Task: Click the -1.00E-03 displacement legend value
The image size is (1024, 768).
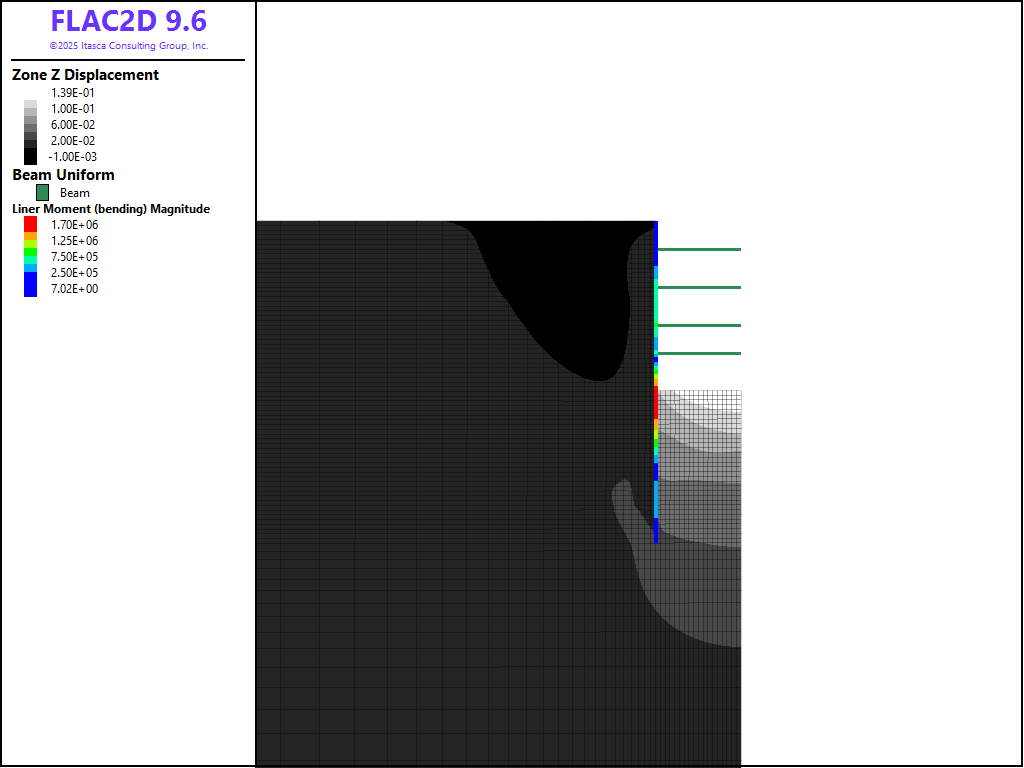Action: [72, 157]
